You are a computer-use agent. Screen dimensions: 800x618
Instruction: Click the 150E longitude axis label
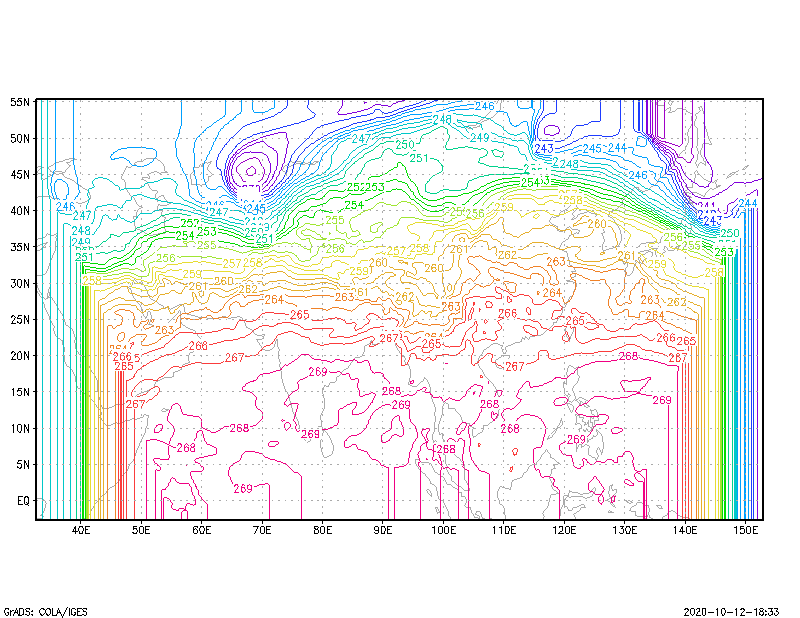coord(745,530)
